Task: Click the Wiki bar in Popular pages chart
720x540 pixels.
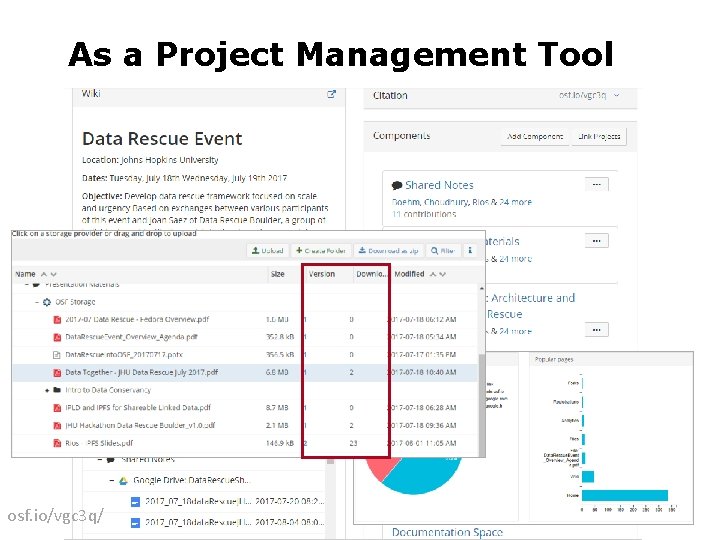Action: point(588,477)
